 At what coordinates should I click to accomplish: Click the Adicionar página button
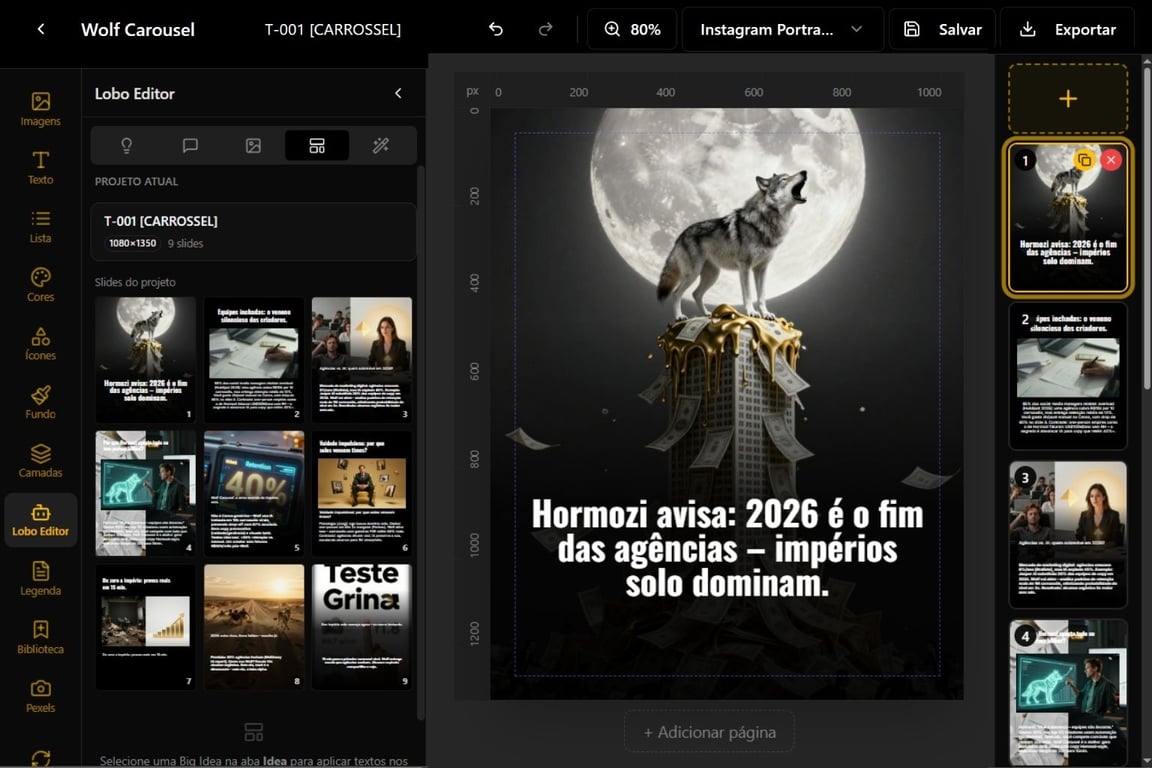coord(709,732)
